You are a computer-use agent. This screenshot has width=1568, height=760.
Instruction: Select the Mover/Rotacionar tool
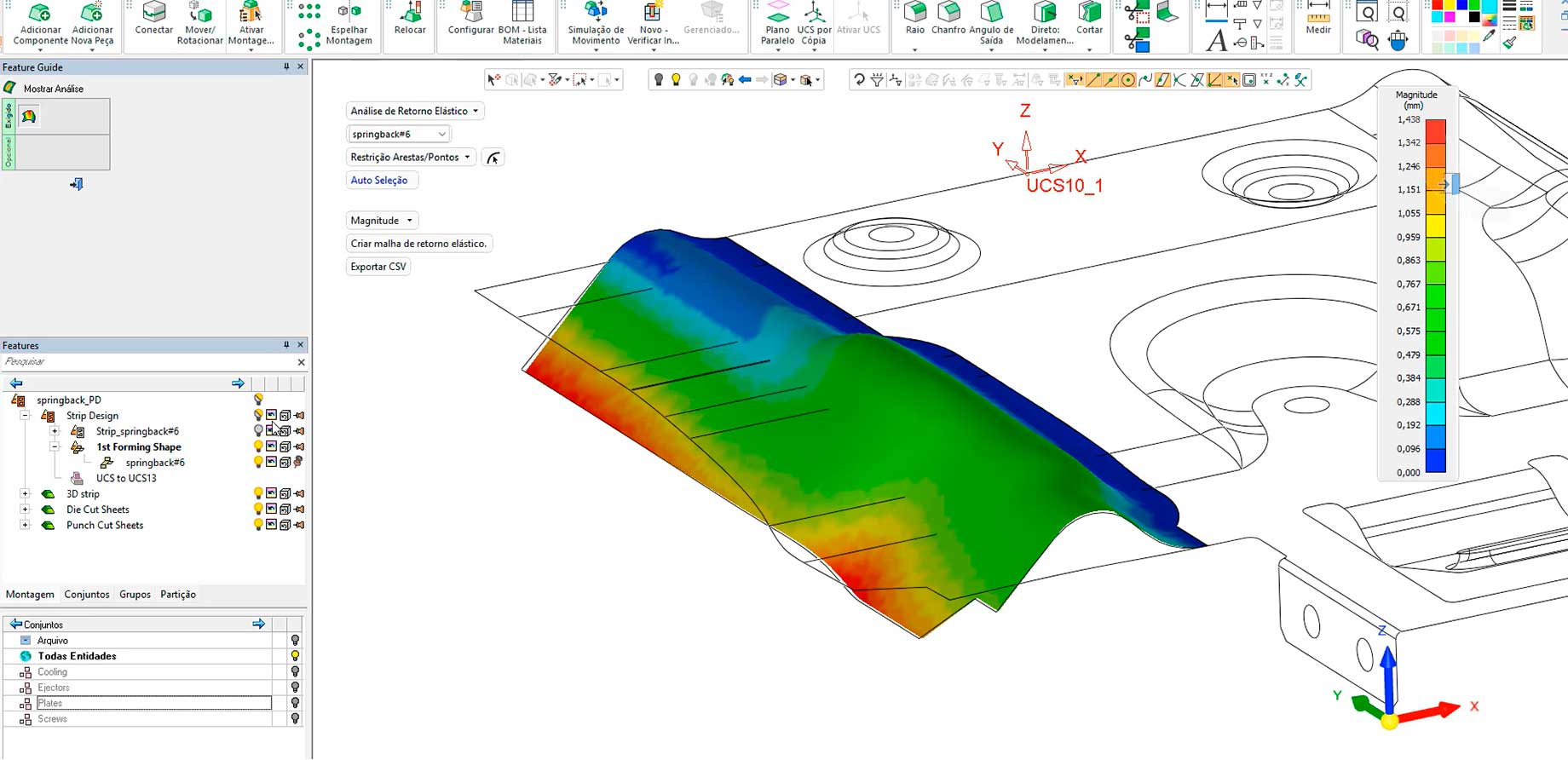coord(199,14)
